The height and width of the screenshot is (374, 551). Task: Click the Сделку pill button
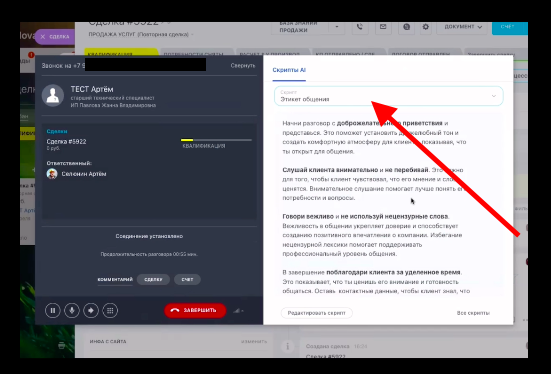pos(153,279)
